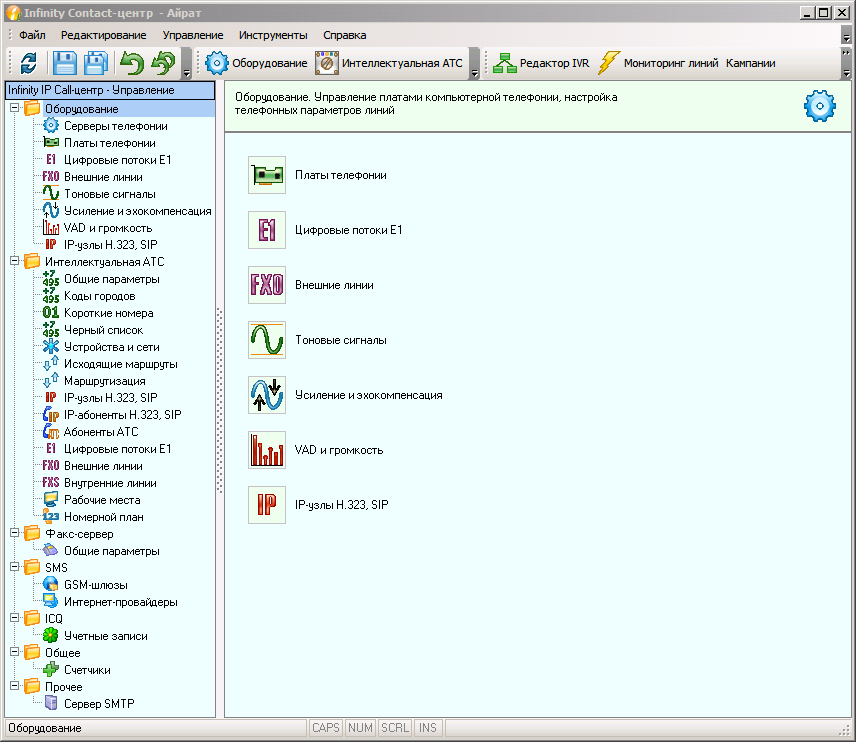The image size is (856, 742).
Task: Open the Управление menu
Action: coord(193,35)
